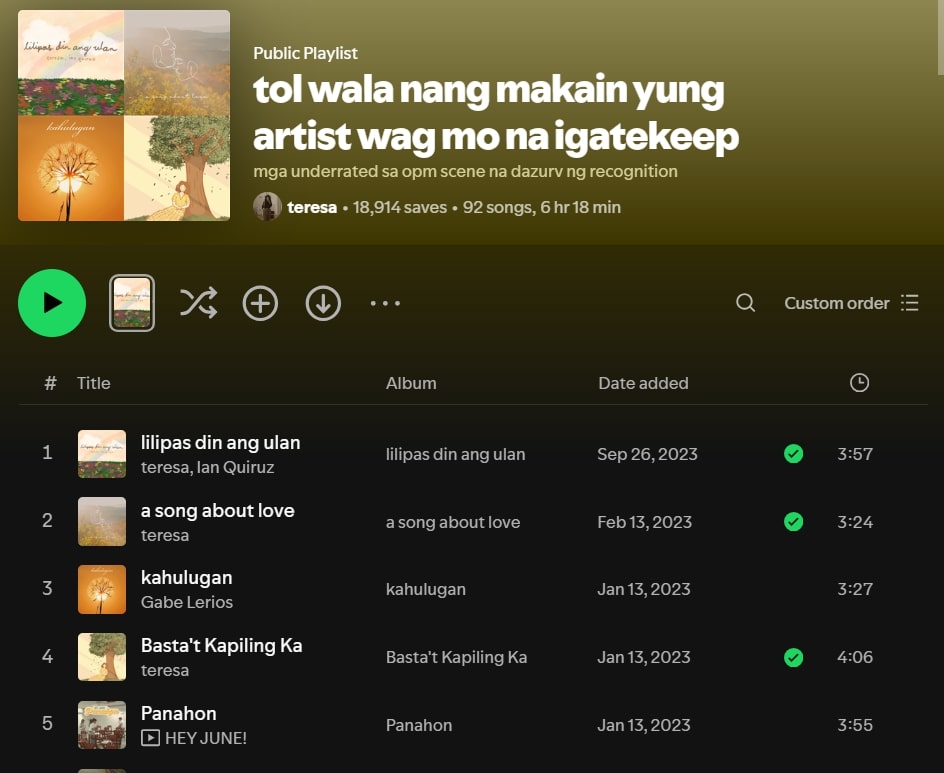Screen dimensions: 944x773
Task: Click the playlist owner avatar image
Action: click(267, 207)
